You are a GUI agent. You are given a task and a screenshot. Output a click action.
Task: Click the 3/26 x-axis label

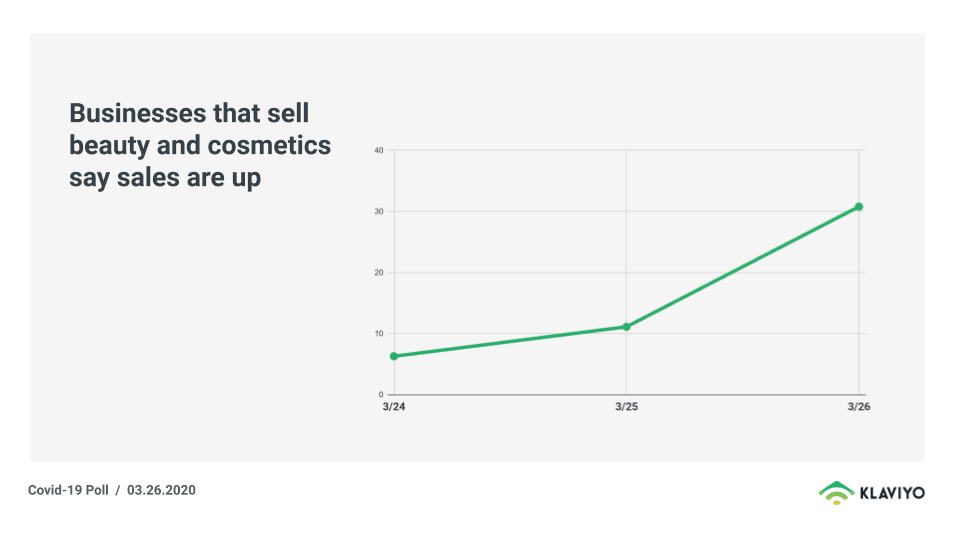tap(858, 408)
